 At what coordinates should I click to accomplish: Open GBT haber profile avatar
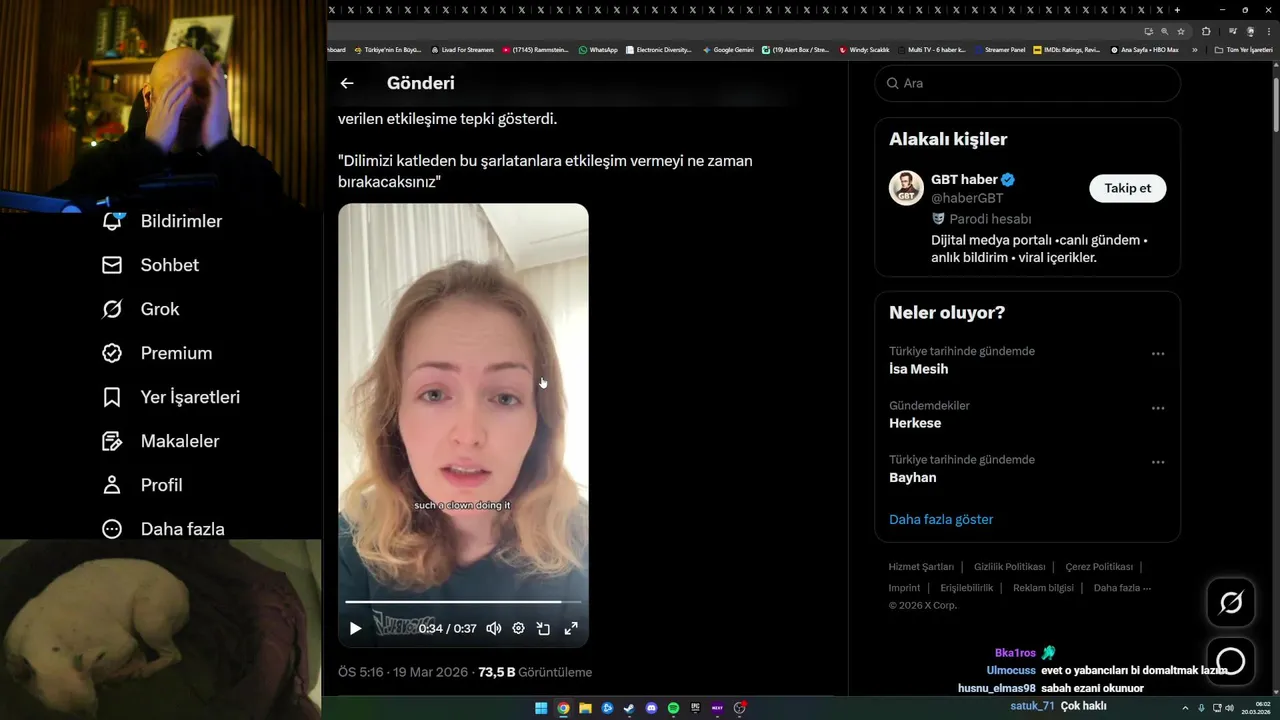(x=906, y=188)
